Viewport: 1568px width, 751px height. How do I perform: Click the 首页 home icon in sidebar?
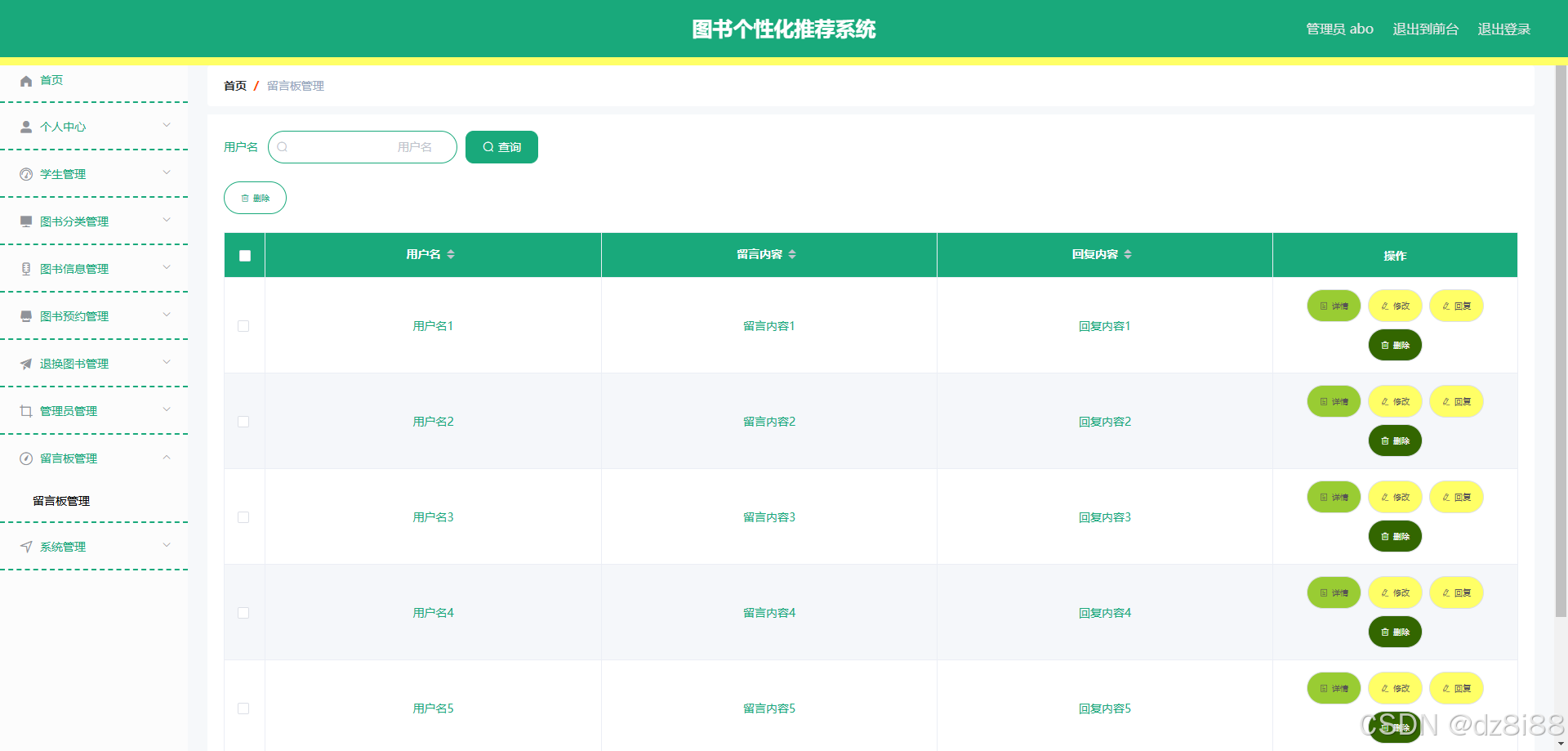[x=25, y=80]
